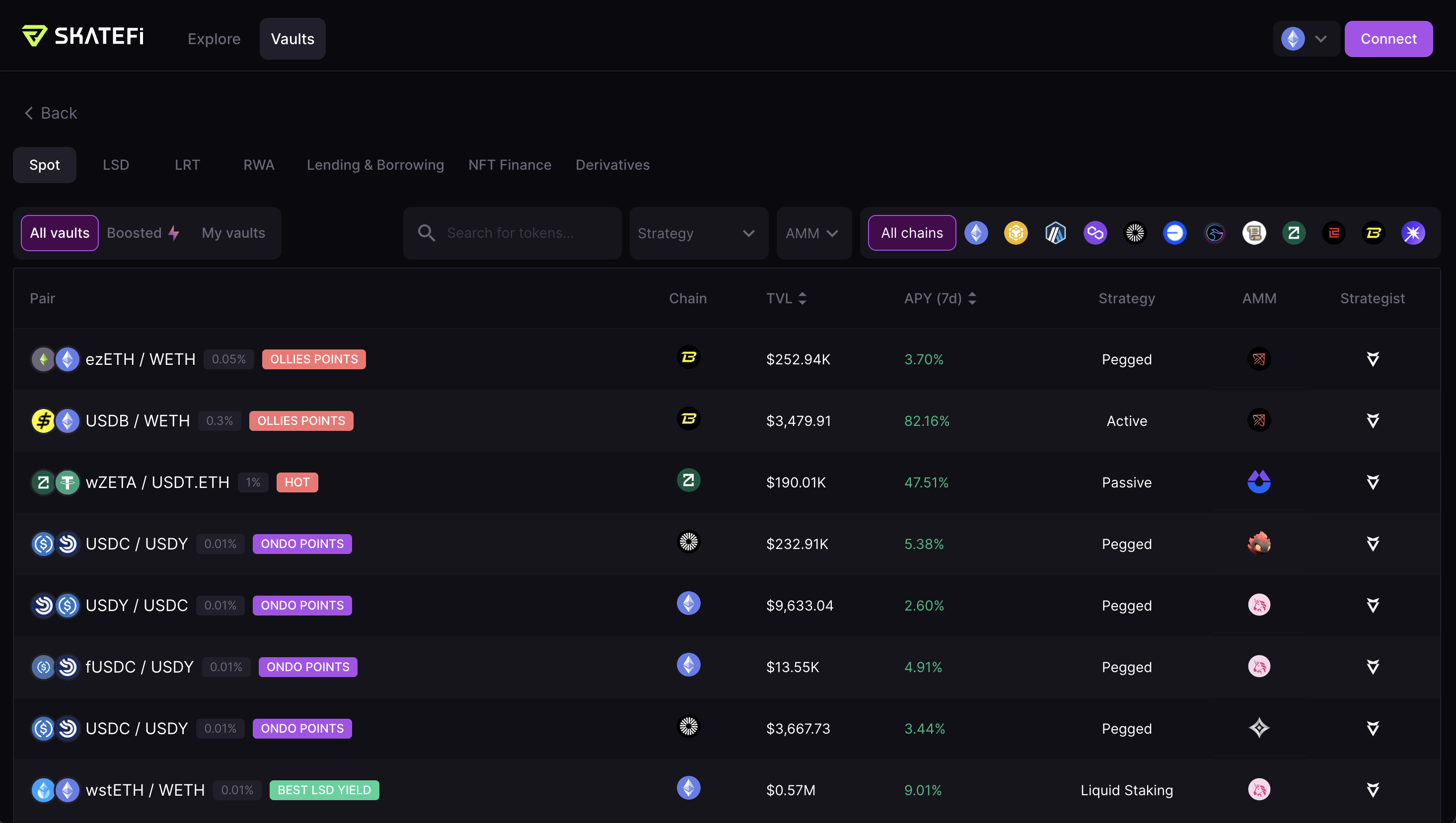
Task: Click Blast chain icon in ezETH / WETH row
Action: (x=688, y=357)
